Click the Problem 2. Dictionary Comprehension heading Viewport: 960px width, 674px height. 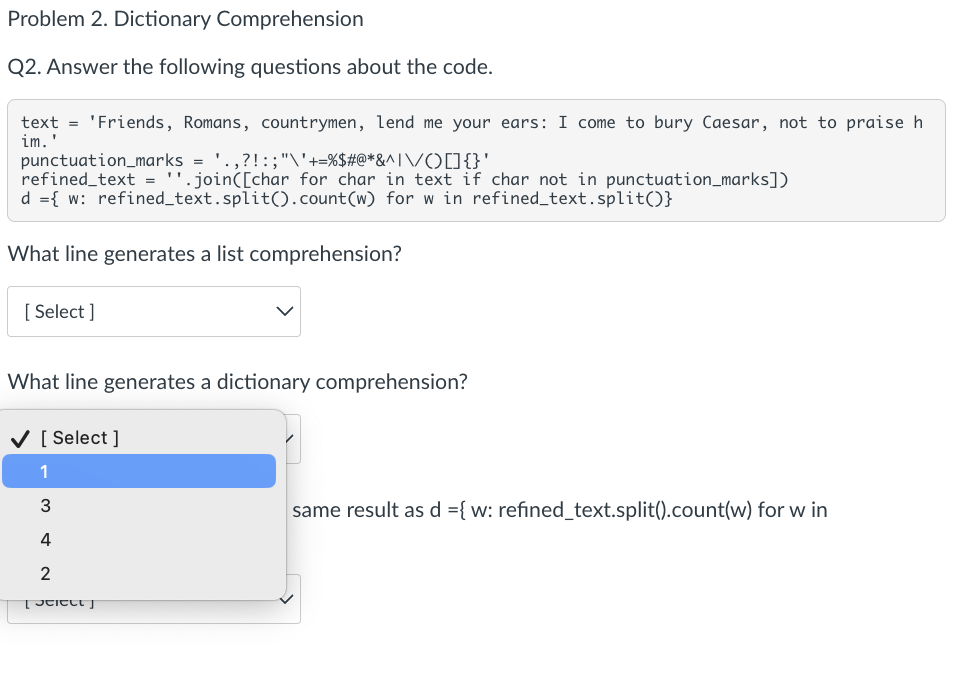pos(186,19)
